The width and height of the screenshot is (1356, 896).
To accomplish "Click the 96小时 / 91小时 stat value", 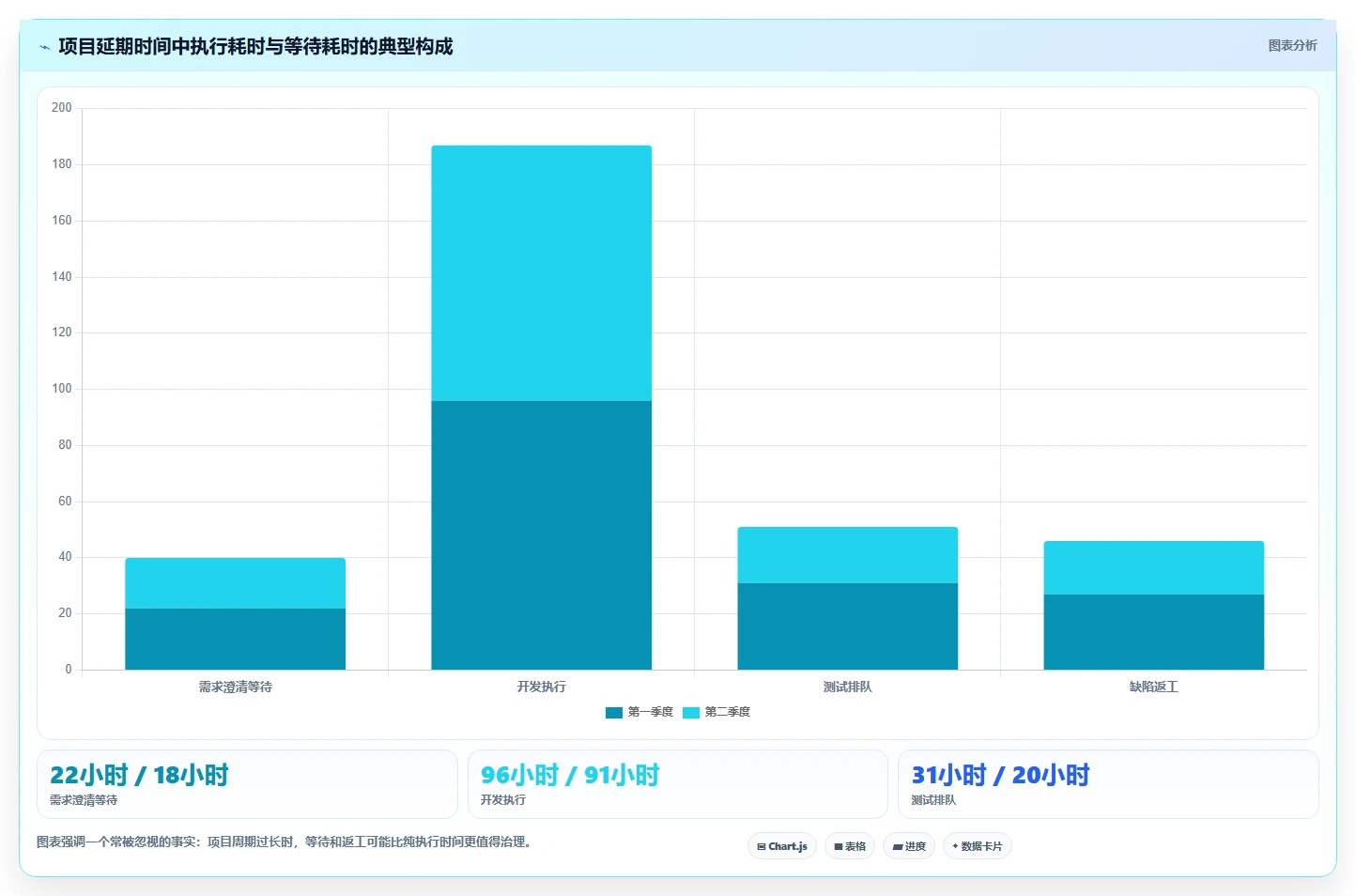I will click(x=570, y=775).
